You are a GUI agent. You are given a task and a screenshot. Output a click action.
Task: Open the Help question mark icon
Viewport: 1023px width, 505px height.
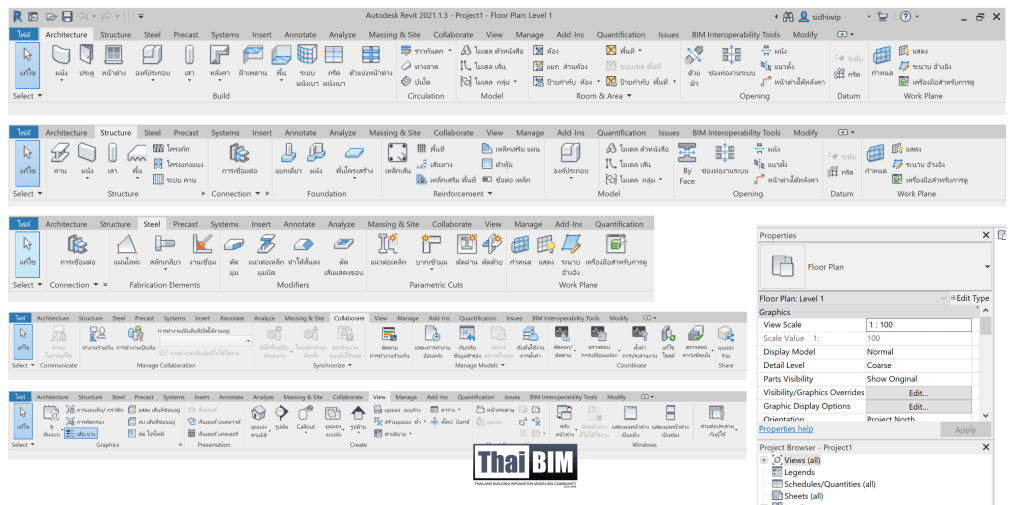pyautogui.click(x=906, y=17)
